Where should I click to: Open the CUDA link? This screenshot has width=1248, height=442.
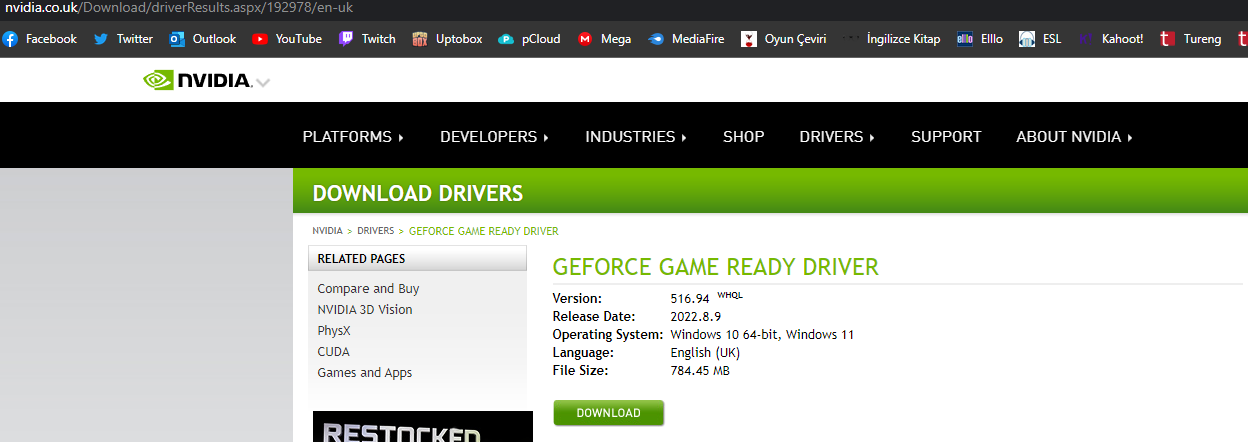click(333, 351)
